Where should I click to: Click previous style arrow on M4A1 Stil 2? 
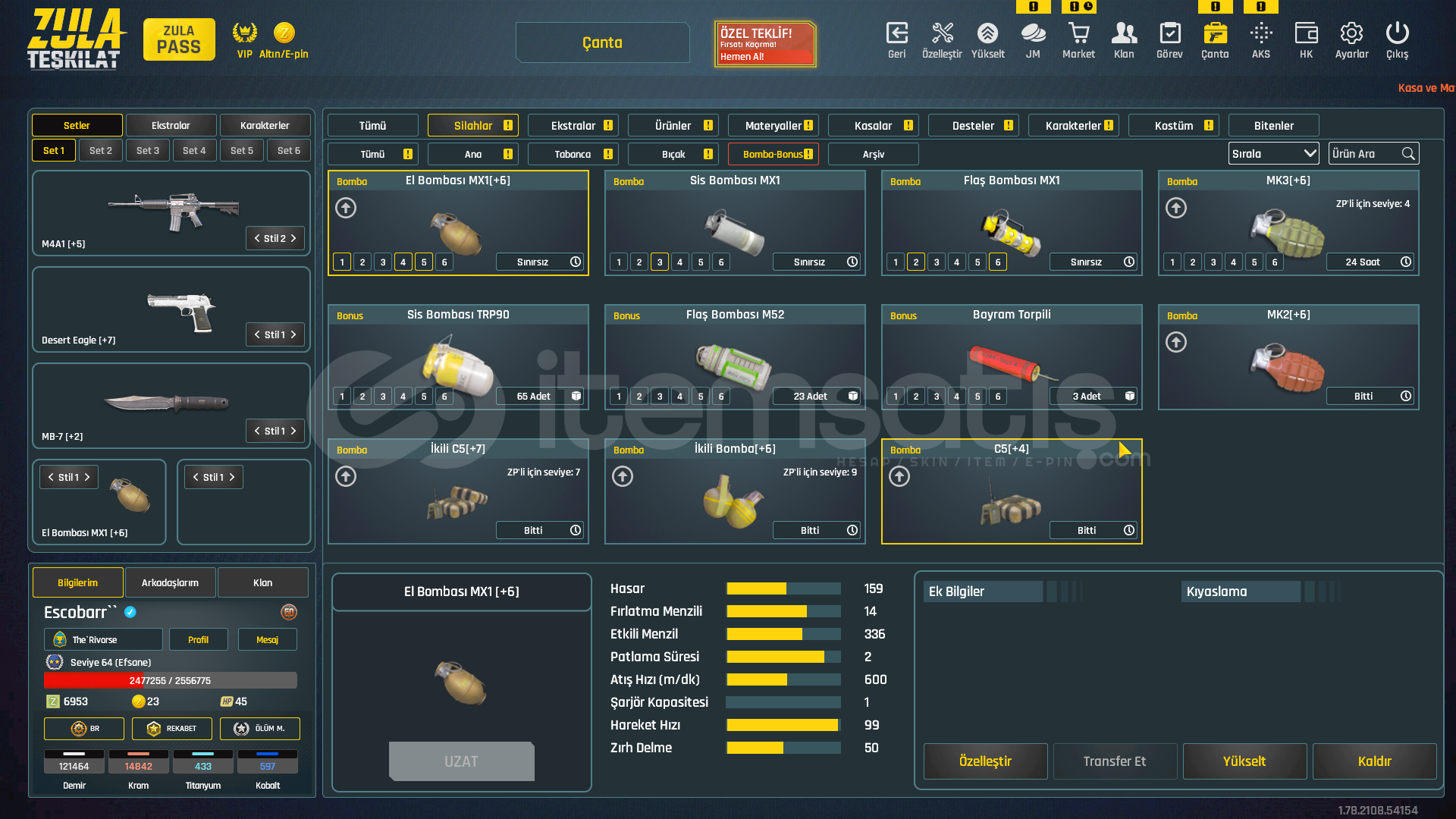pyautogui.click(x=257, y=238)
